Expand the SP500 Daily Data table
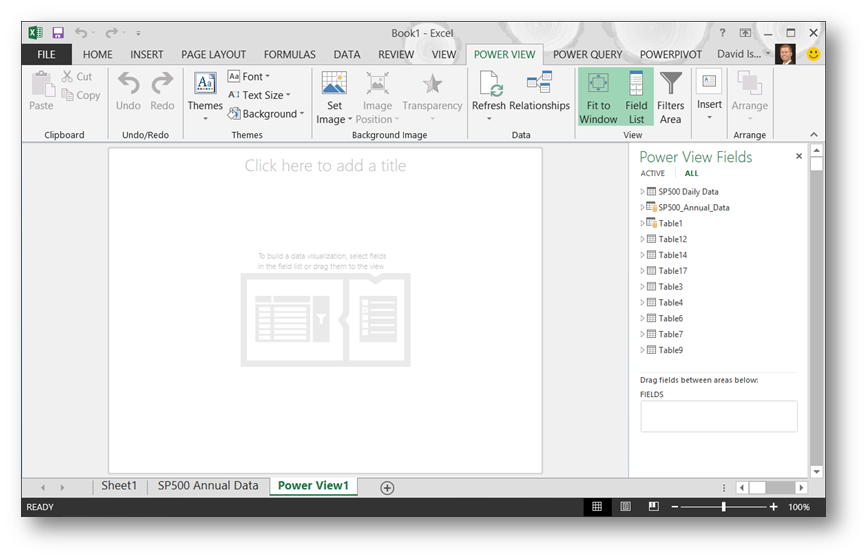The height and width of the screenshot is (559, 868). click(642, 191)
